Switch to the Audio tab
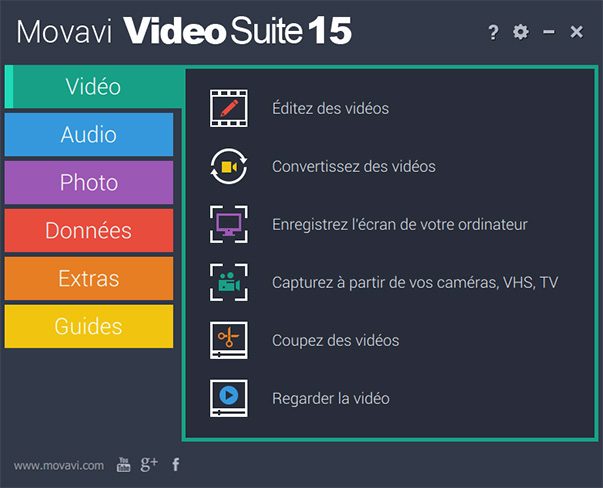 (x=89, y=135)
